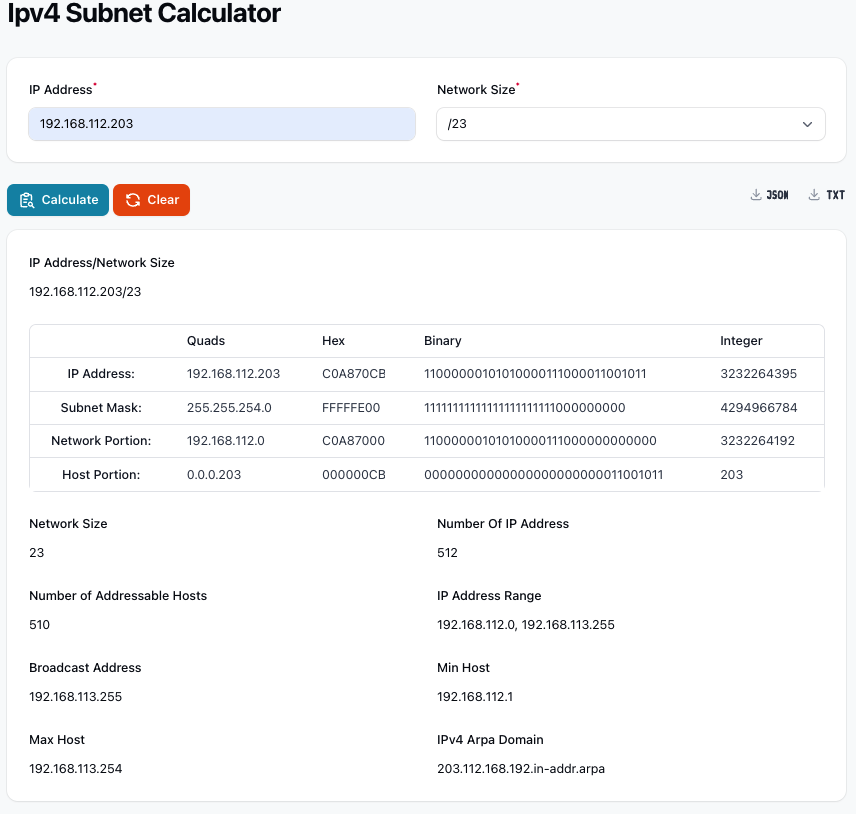Click the refresh icon on Clear
This screenshot has height=814, width=856.
[133, 200]
